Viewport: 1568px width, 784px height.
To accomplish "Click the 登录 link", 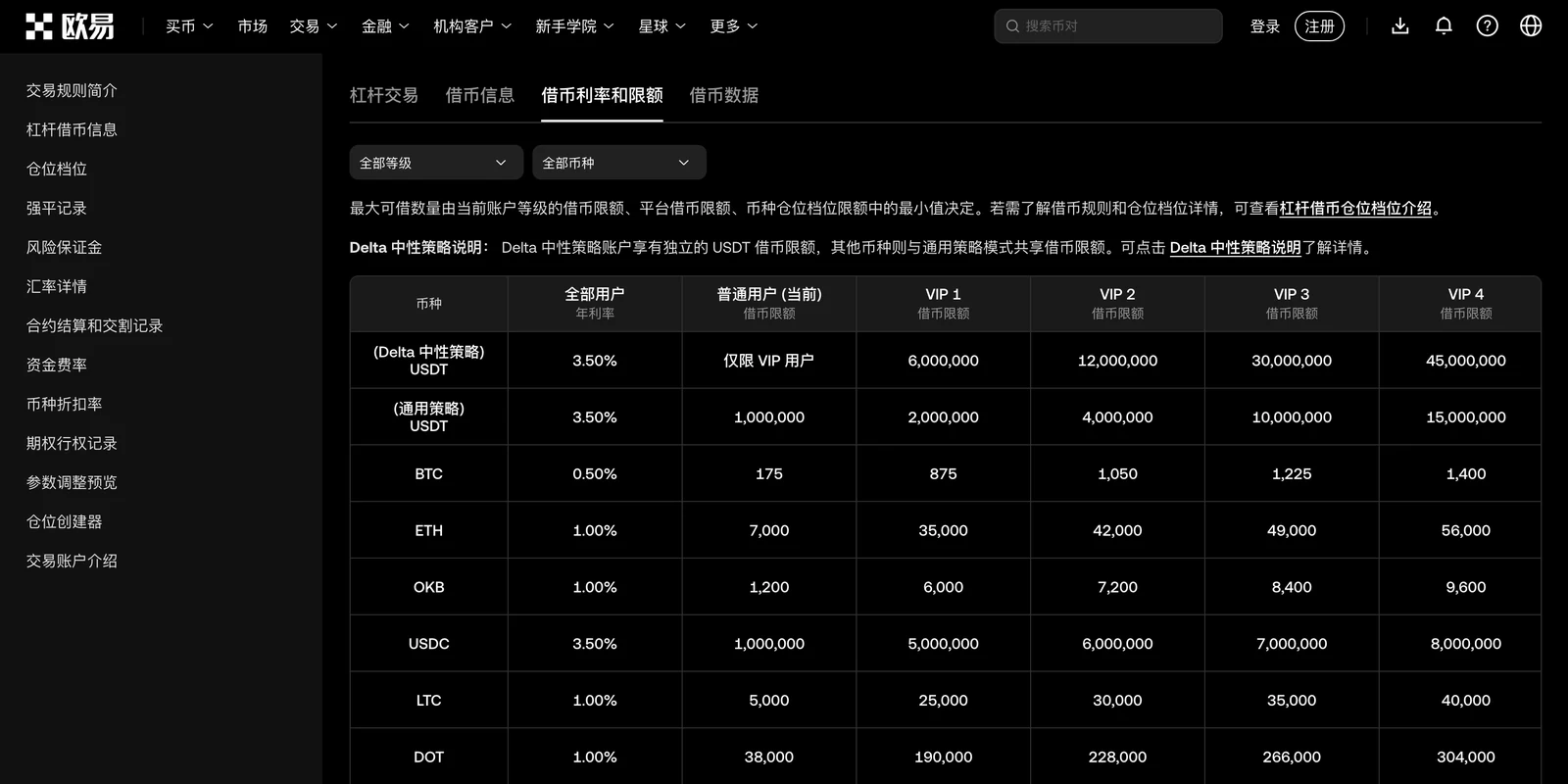I will point(1265,26).
